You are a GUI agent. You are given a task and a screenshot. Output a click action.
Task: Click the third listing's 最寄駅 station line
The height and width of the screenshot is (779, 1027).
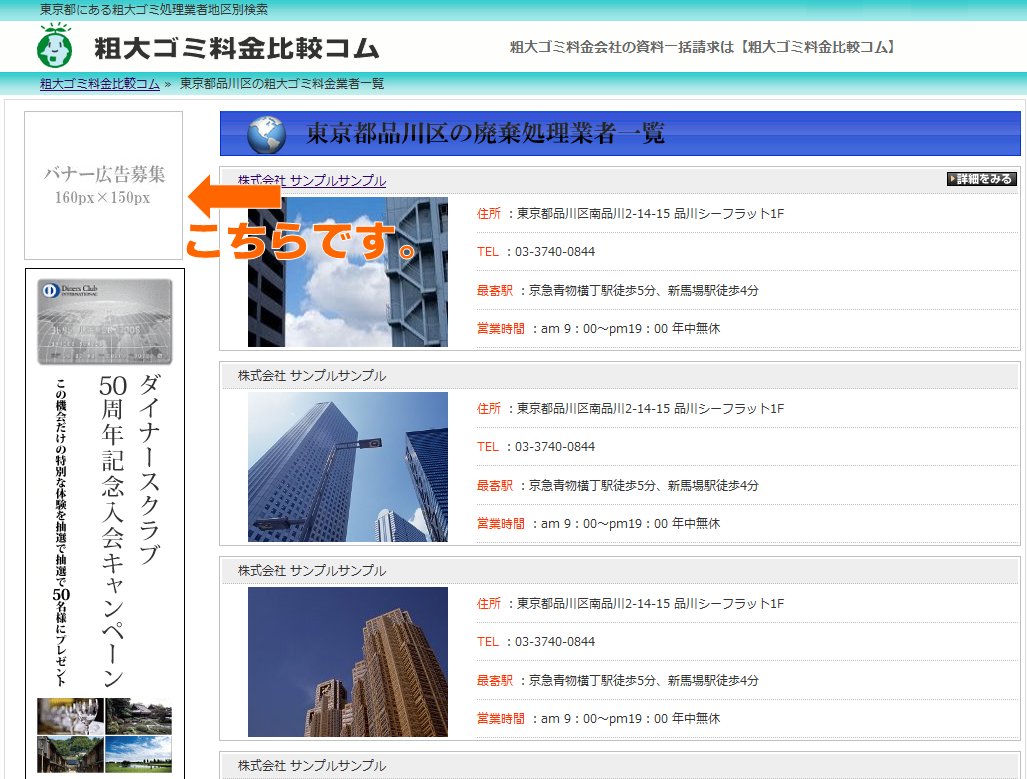(618, 680)
